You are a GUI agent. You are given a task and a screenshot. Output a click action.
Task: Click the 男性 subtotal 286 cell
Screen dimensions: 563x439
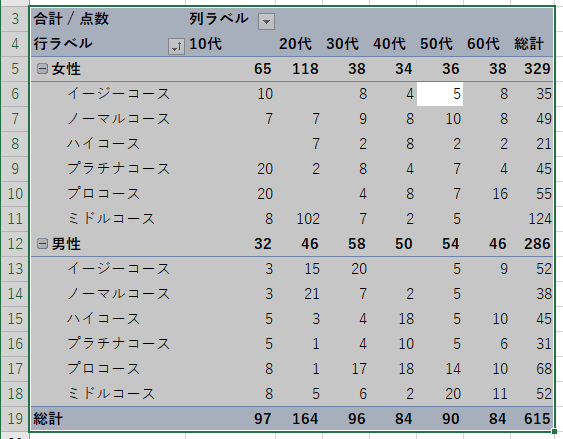coord(531,244)
